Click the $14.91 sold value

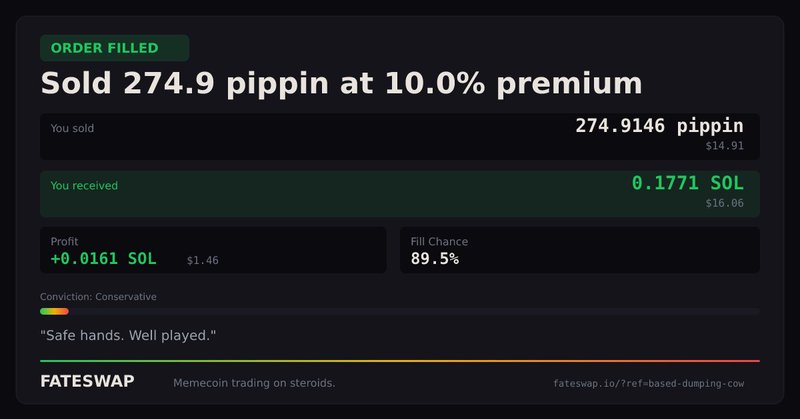(724, 146)
